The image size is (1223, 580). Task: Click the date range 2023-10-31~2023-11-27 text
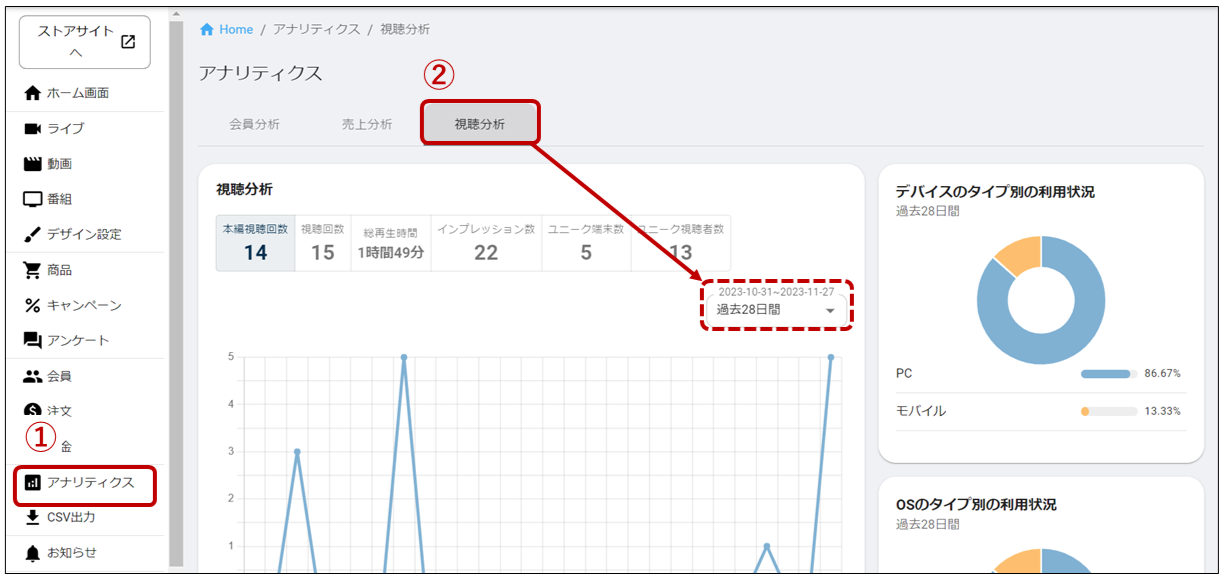776,292
